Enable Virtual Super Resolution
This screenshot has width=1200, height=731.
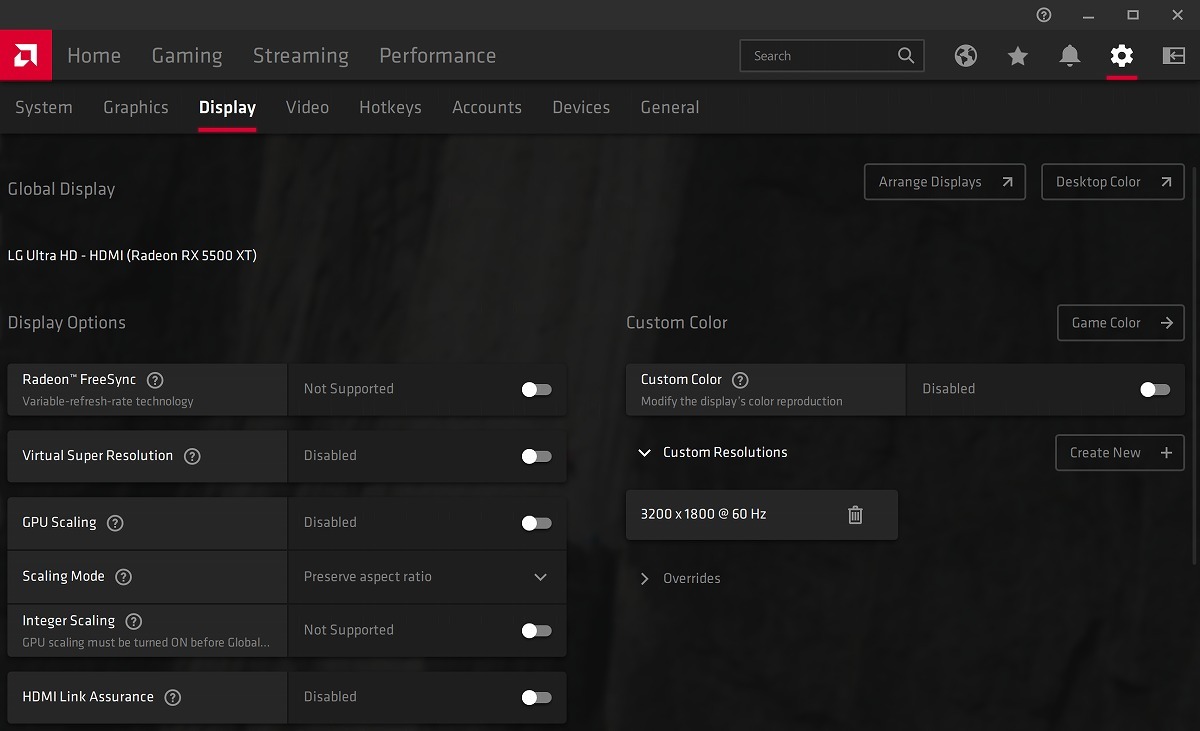(537, 456)
